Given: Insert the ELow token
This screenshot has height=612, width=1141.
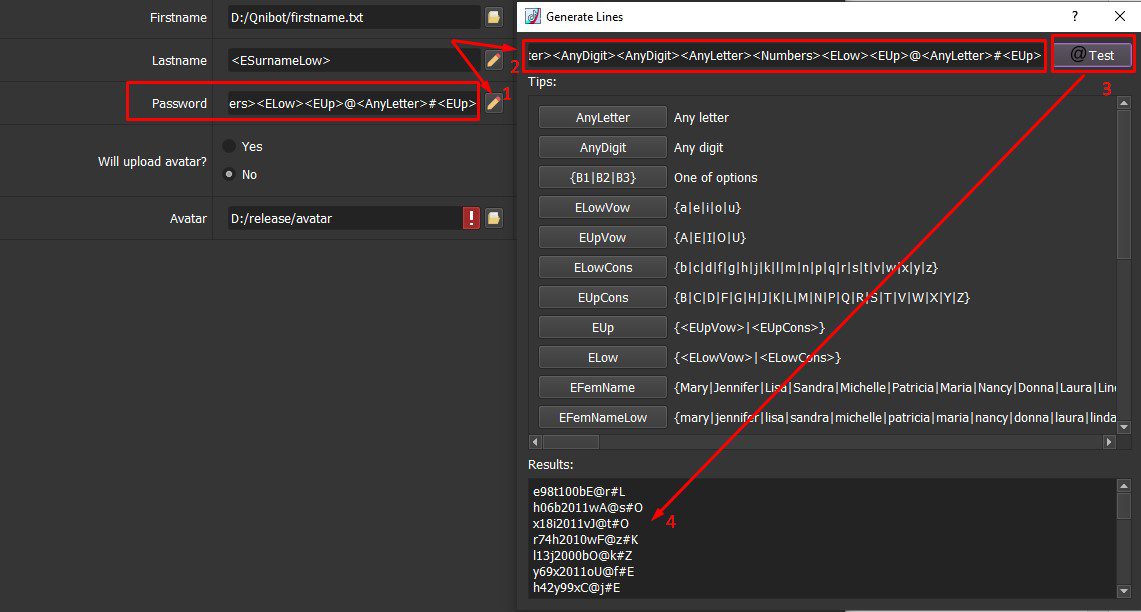Looking at the screenshot, I should point(603,357).
